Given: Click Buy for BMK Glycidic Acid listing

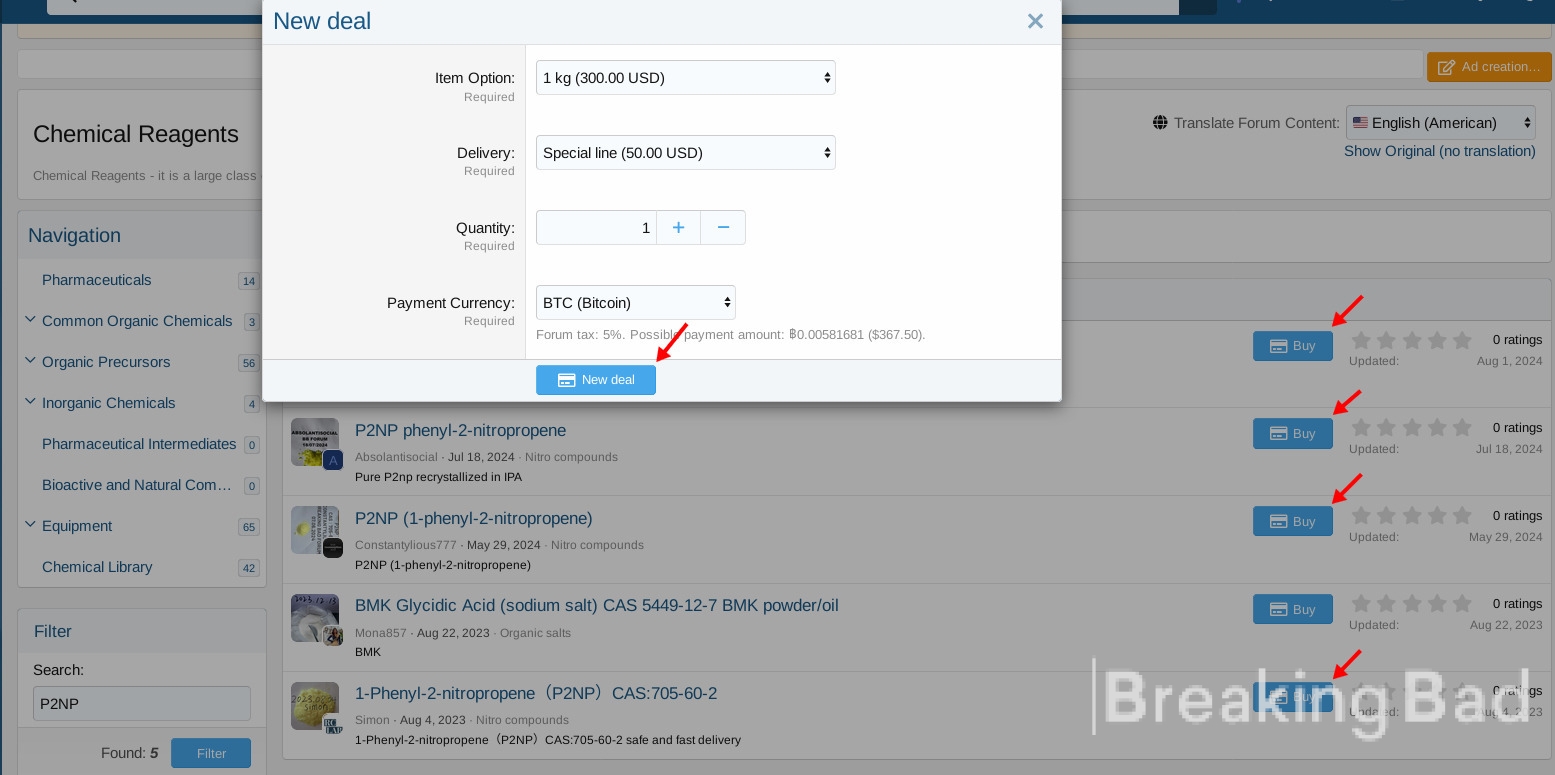Looking at the screenshot, I should (1293, 609).
